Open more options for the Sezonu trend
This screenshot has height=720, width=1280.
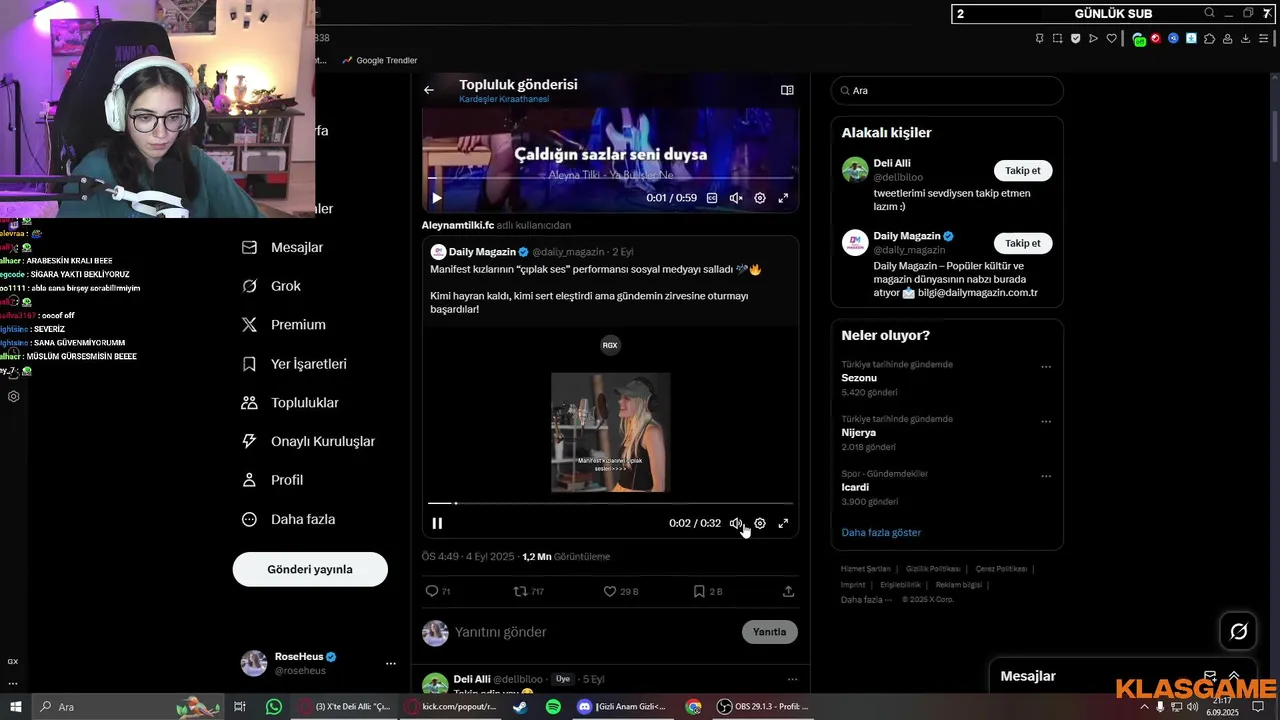1046,367
